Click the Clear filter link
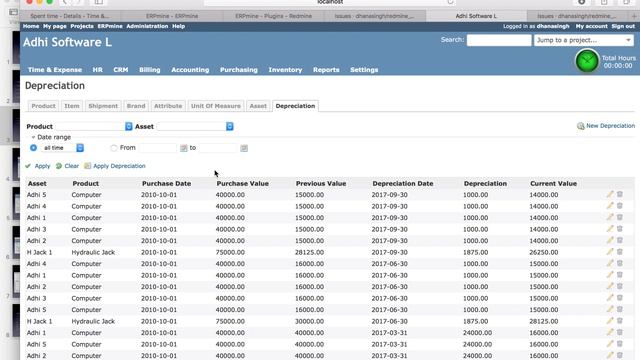 pyautogui.click(x=71, y=166)
